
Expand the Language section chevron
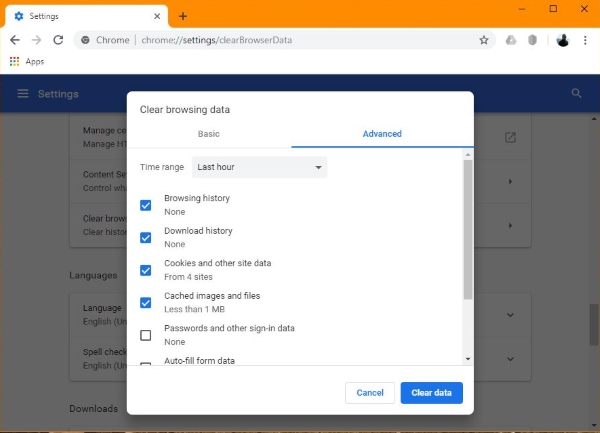(510, 315)
